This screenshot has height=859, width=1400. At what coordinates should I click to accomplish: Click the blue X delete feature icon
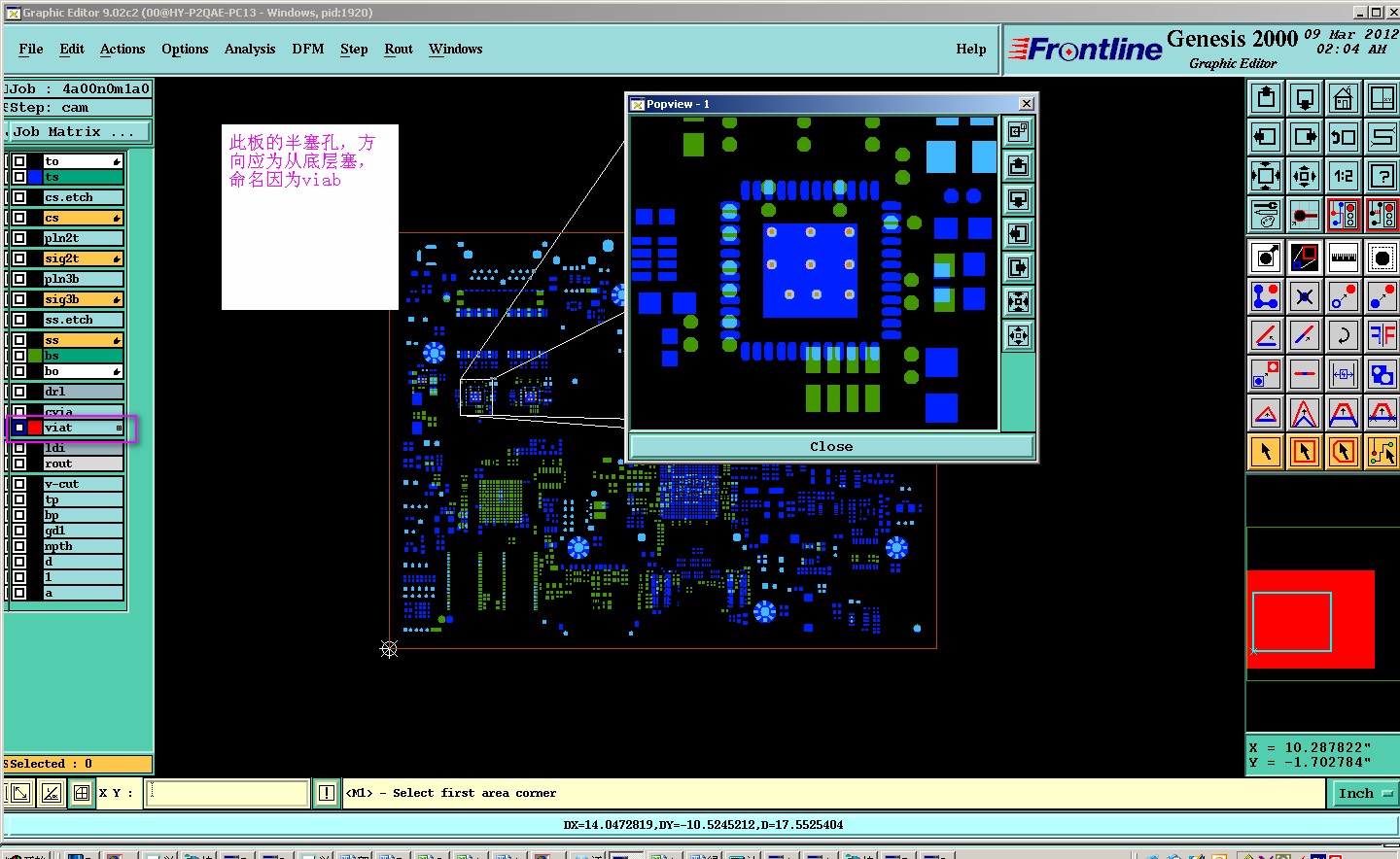tap(1304, 296)
